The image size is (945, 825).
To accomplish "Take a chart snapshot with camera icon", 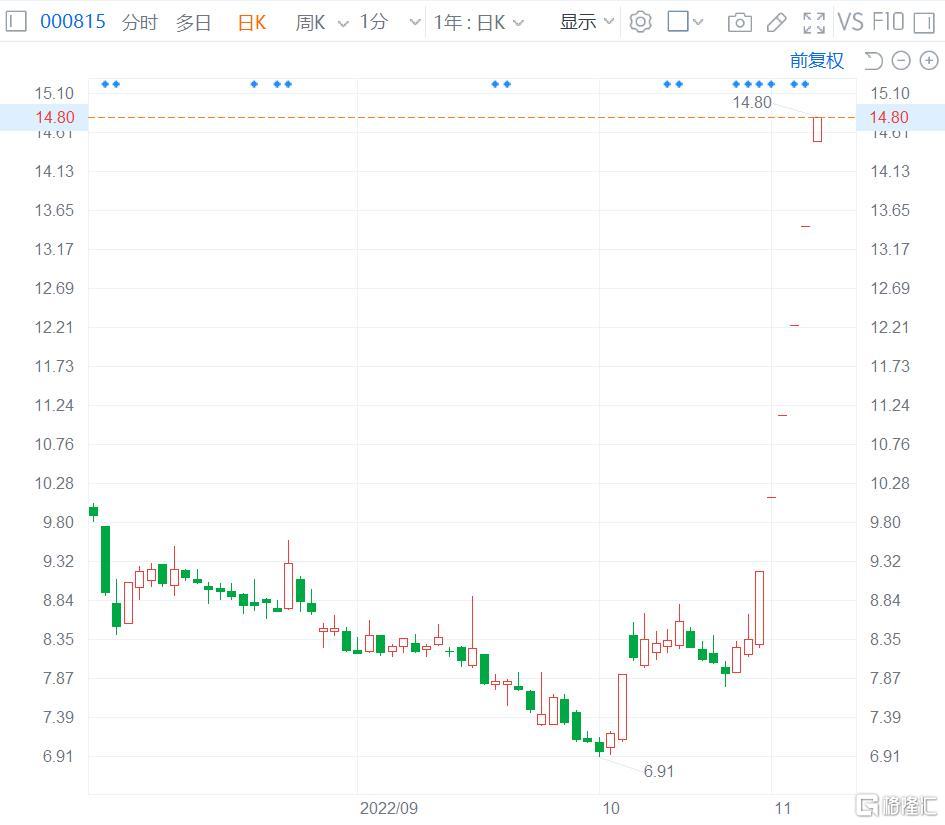I will [x=739, y=23].
